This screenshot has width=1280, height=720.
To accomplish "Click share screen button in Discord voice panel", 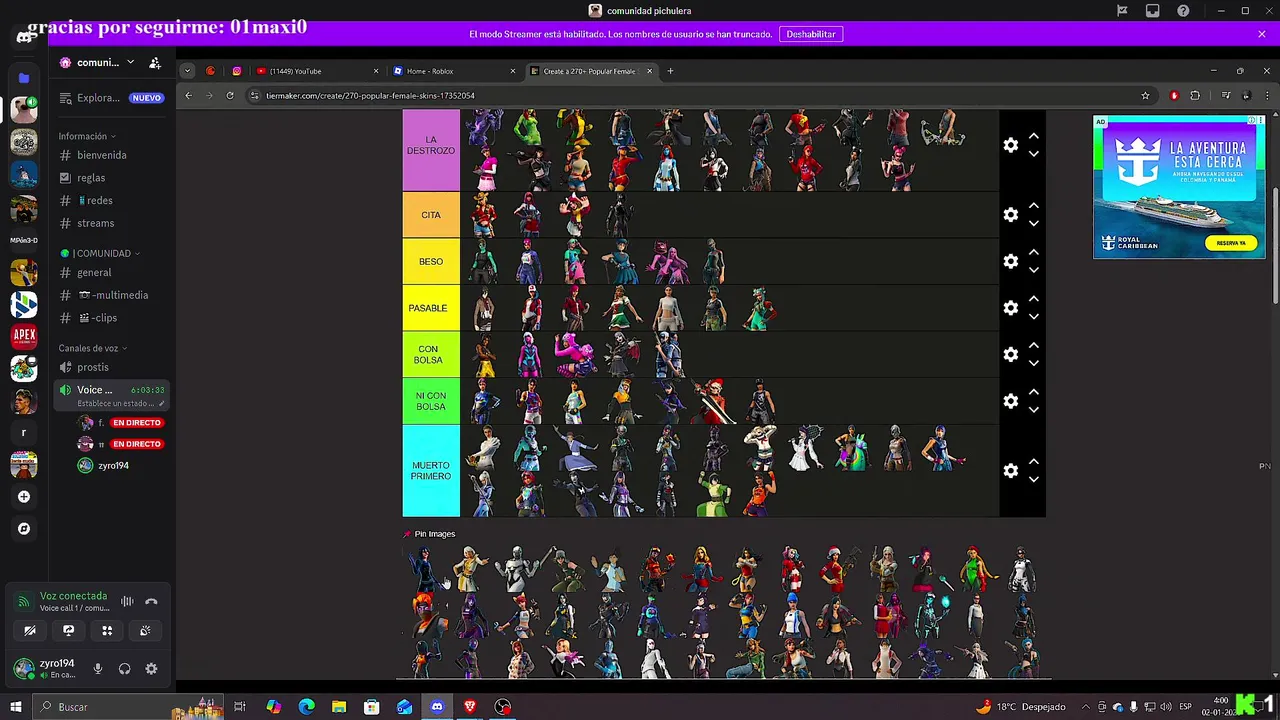I will [68, 630].
